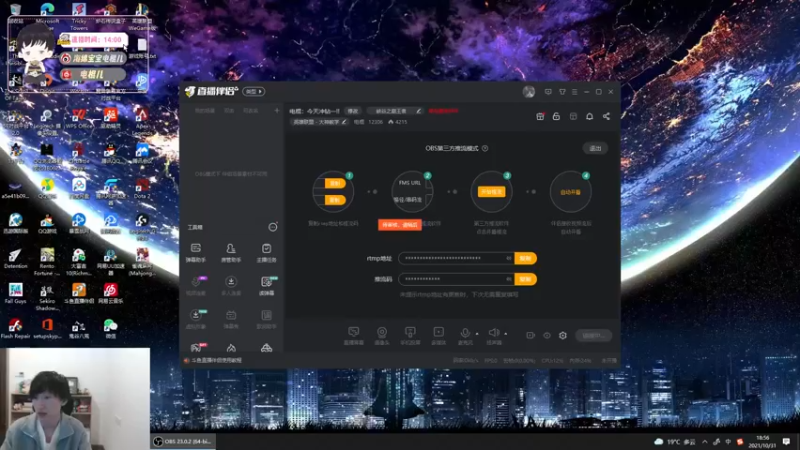800x450 pixels.
Task: Open the hamburger menu in the title bar
Action: [x=574, y=92]
